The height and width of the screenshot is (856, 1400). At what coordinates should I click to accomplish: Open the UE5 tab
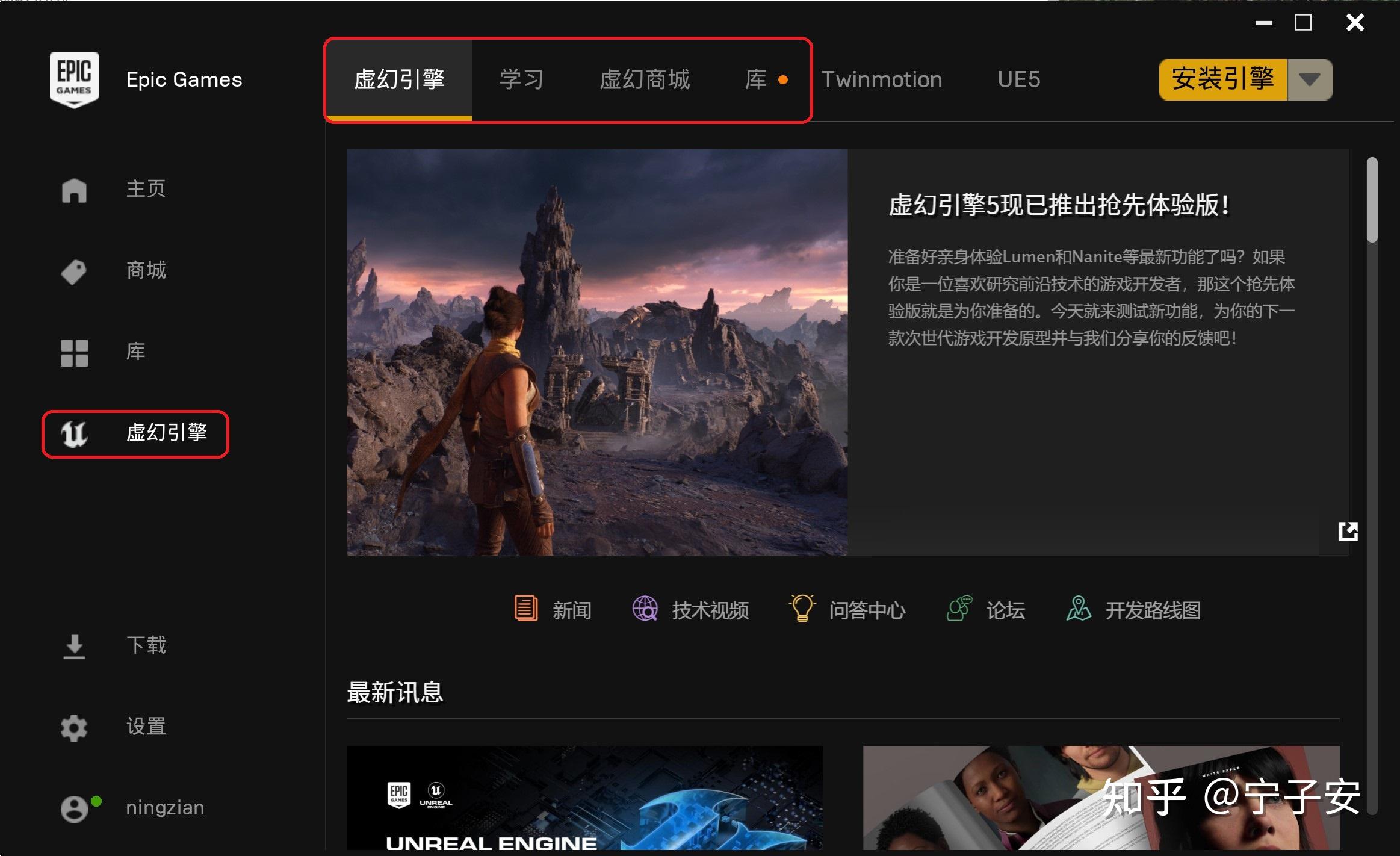pos(1018,79)
